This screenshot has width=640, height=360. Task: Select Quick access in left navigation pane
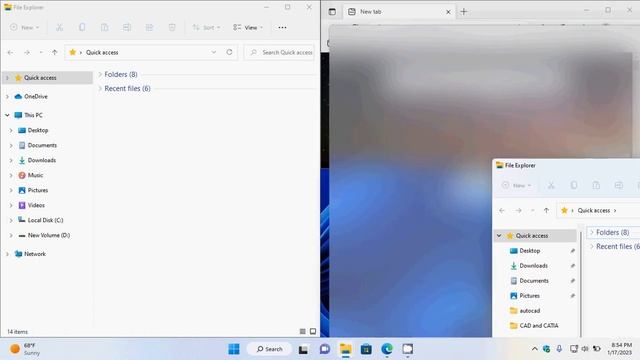[47, 78]
